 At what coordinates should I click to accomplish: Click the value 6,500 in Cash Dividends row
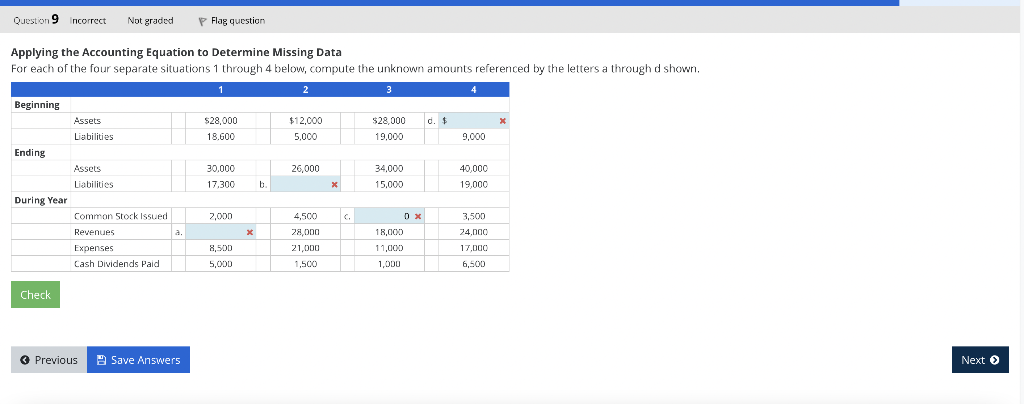(473, 264)
